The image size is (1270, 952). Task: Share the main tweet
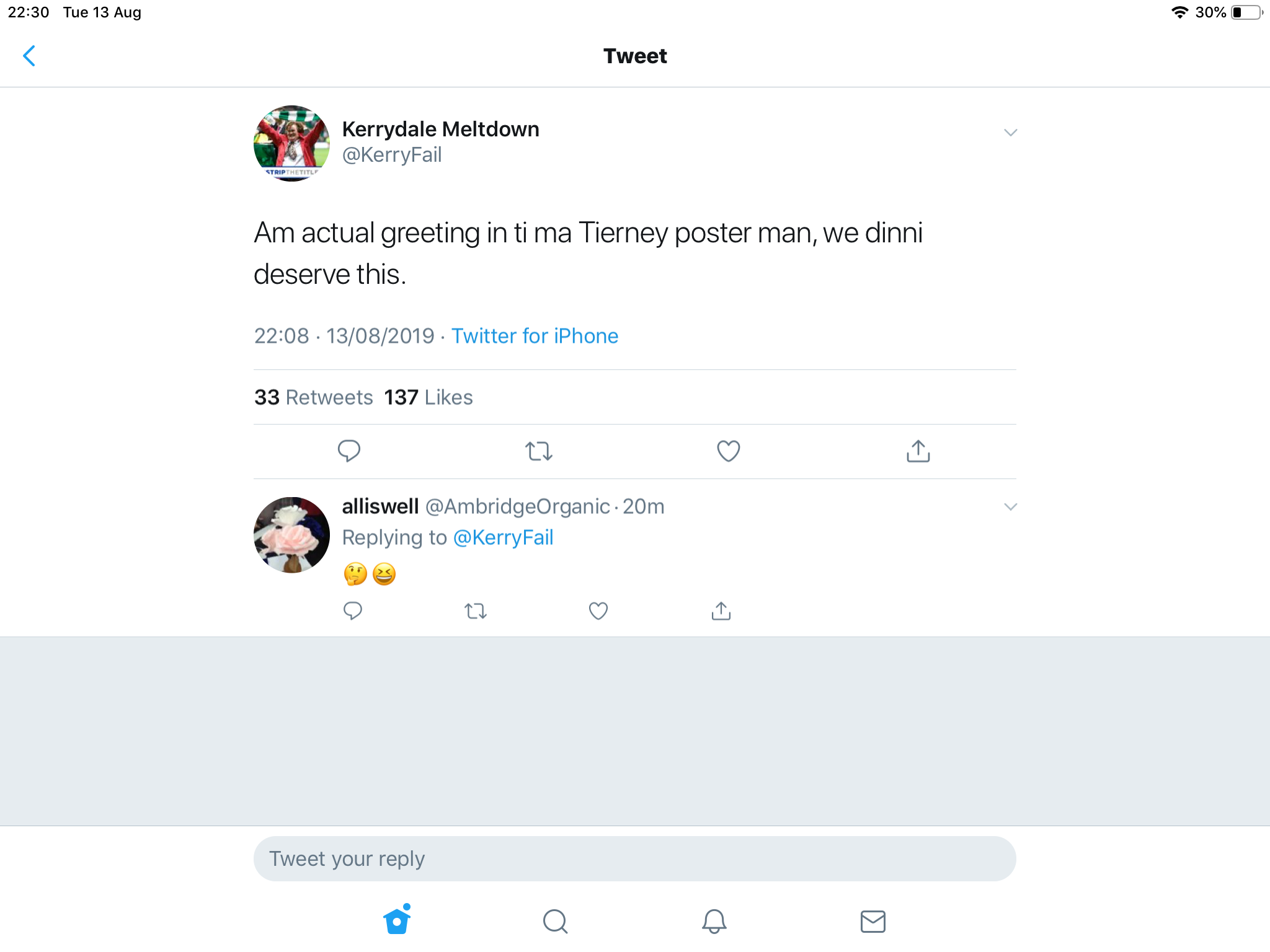tap(918, 451)
